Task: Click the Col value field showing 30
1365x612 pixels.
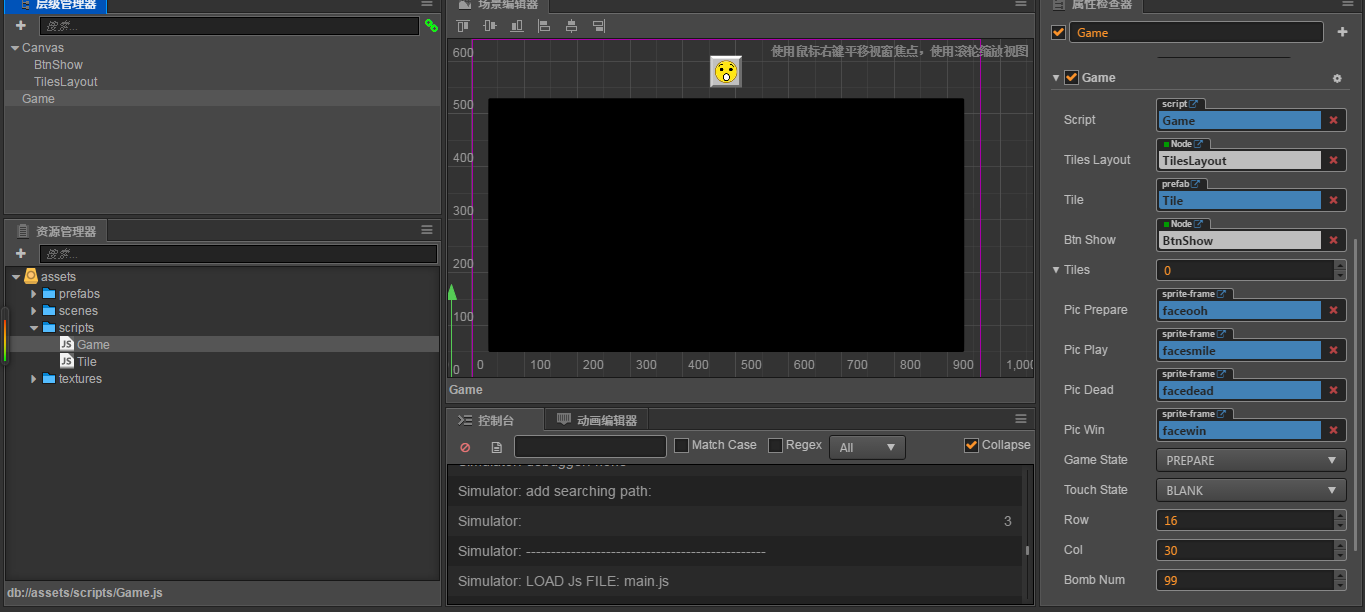Action: point(1245,550)
